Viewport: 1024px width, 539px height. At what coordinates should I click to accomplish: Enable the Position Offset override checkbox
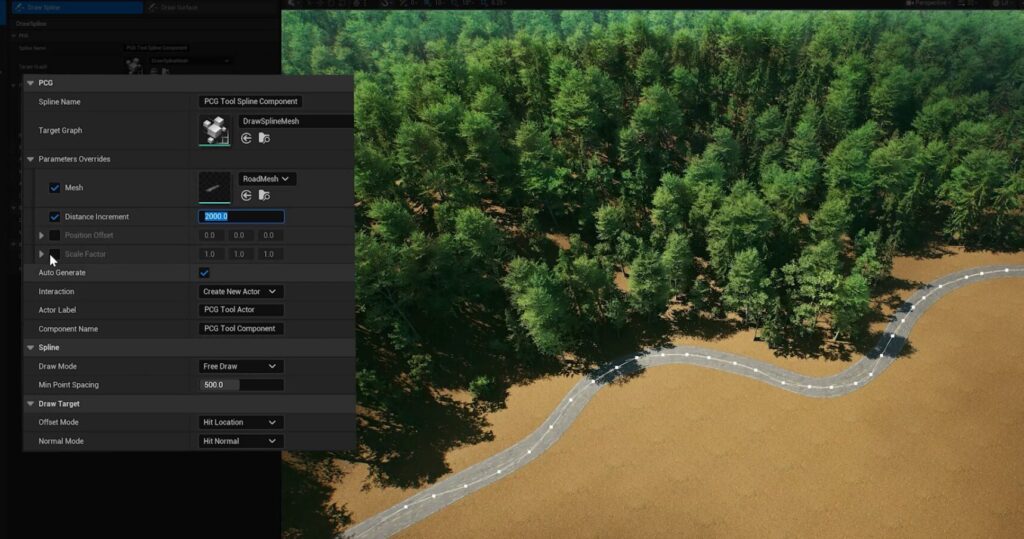[55, 236]
